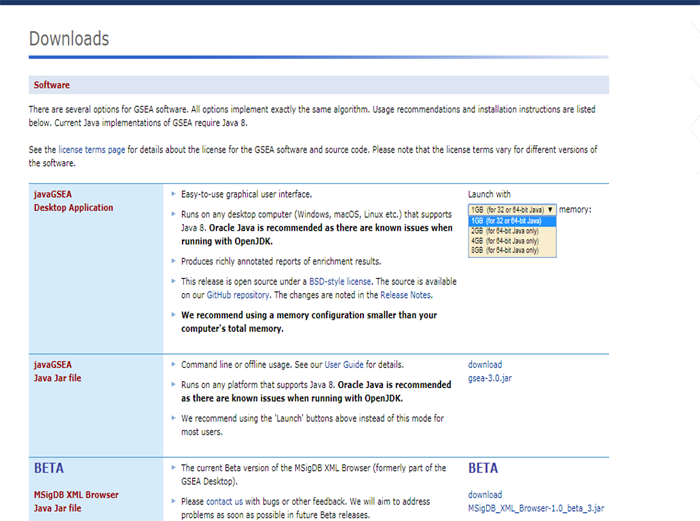
Task: Click the 'We recommend using a memory configuration' text
Action: (309, 322)
